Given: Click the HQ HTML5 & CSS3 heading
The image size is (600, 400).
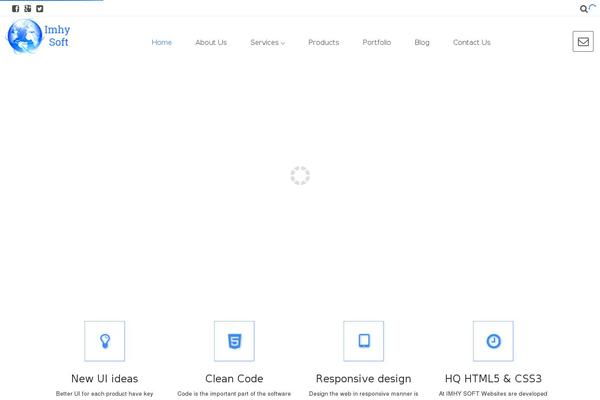Looking at the screenshot, I should [493, 379].
